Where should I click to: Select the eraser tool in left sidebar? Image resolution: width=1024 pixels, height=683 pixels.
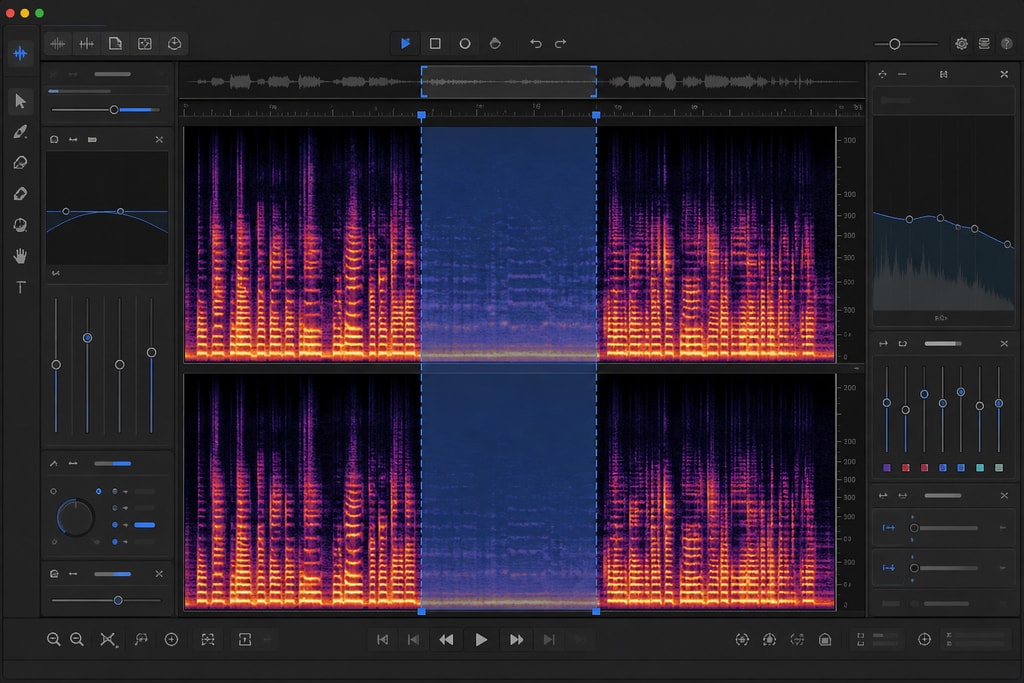coord(20,194)
